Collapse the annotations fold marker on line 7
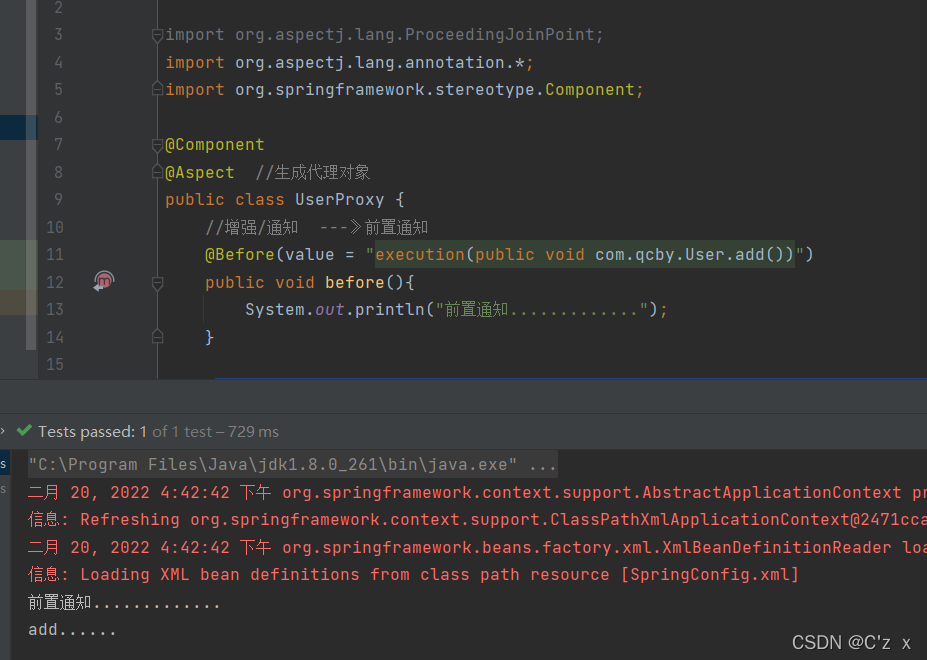Viewport: 927px width, 660px height. (x=157, y=145)
